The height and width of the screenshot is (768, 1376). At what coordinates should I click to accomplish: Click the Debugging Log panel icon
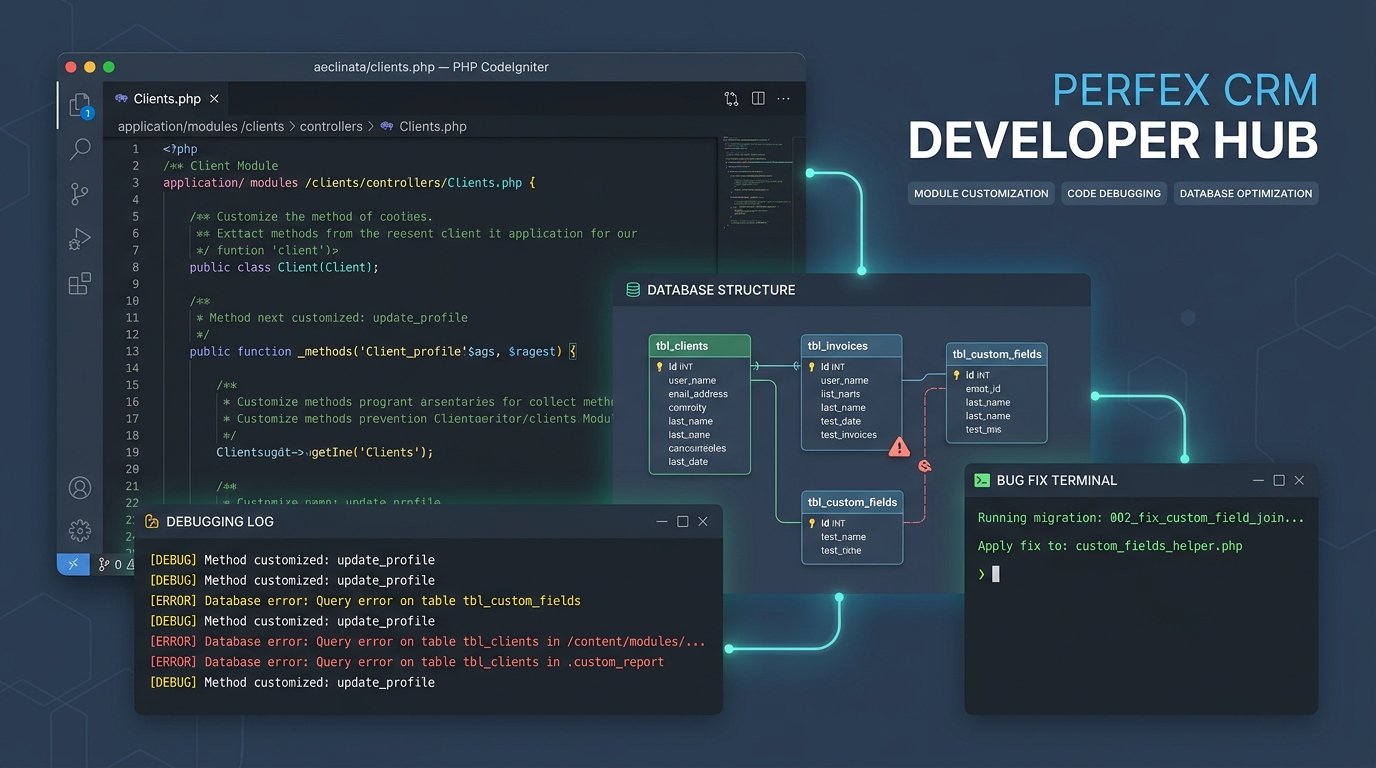coord(152,522)
